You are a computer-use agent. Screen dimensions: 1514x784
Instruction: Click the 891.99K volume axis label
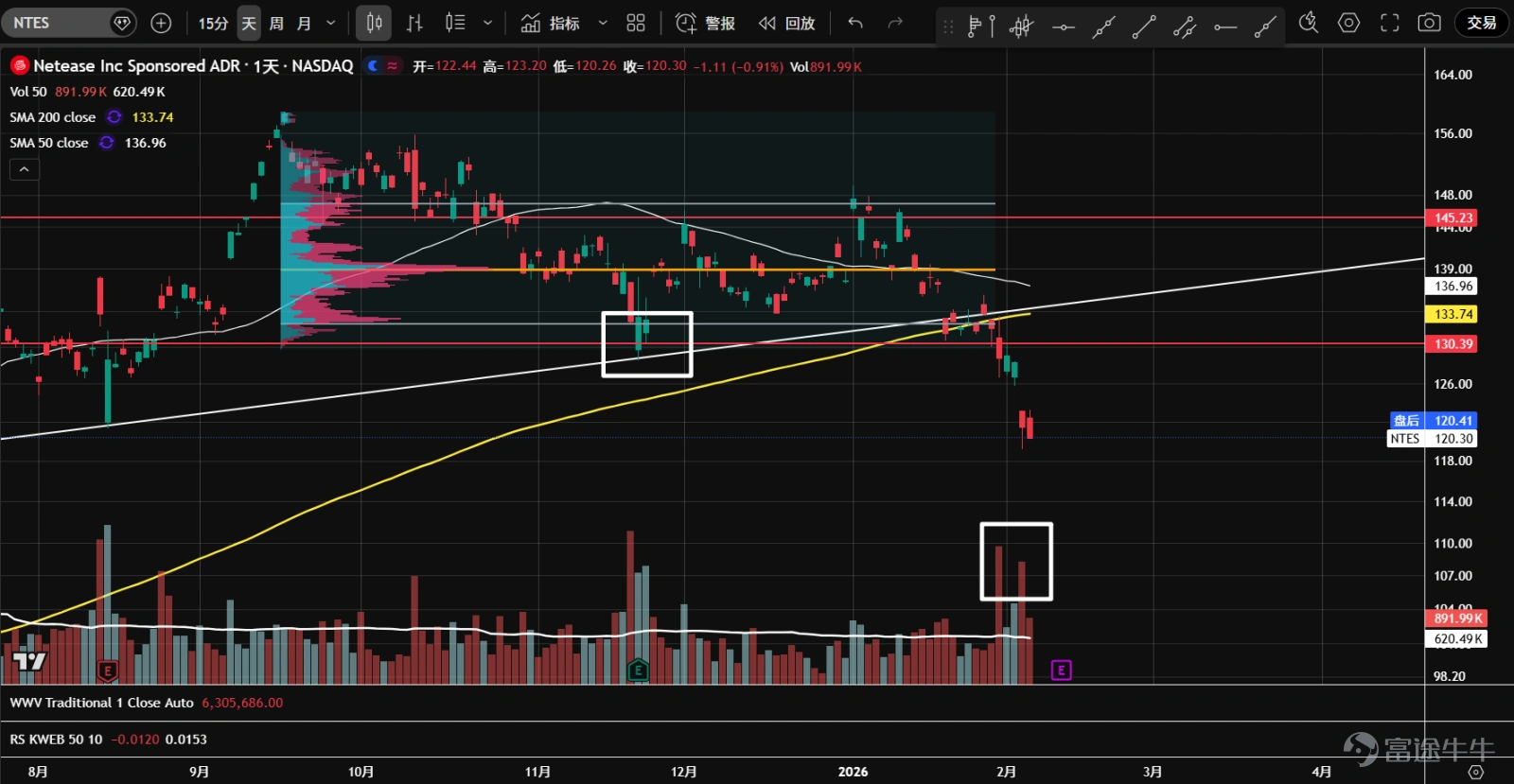1457,618
